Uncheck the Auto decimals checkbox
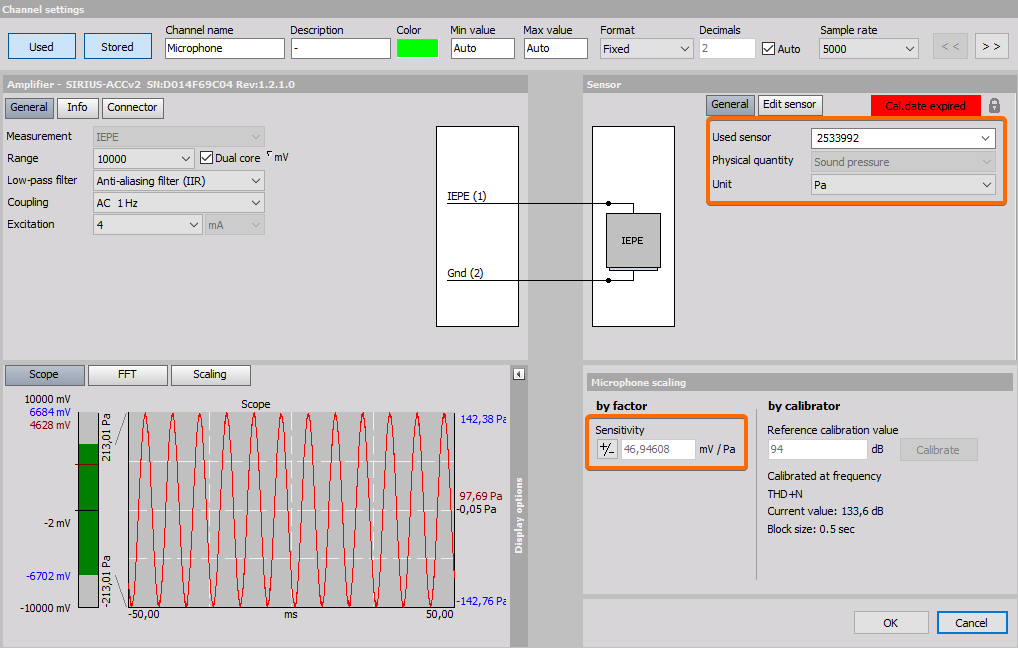 click(x=769, y=49)
